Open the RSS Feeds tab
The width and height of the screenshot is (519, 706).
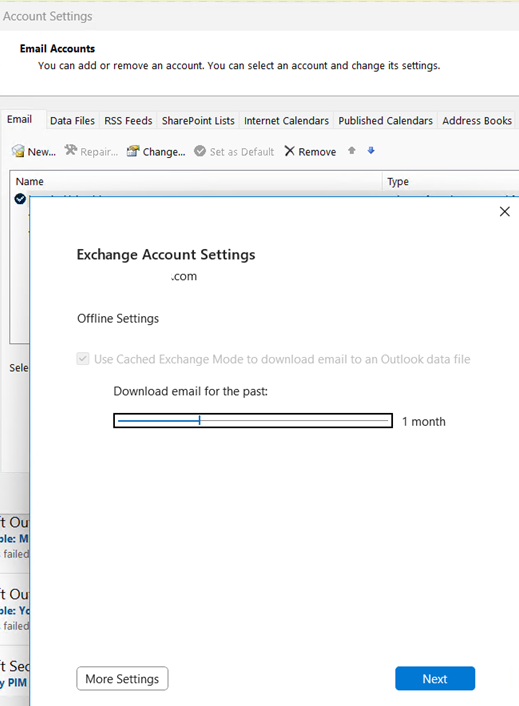coord(128,121)
